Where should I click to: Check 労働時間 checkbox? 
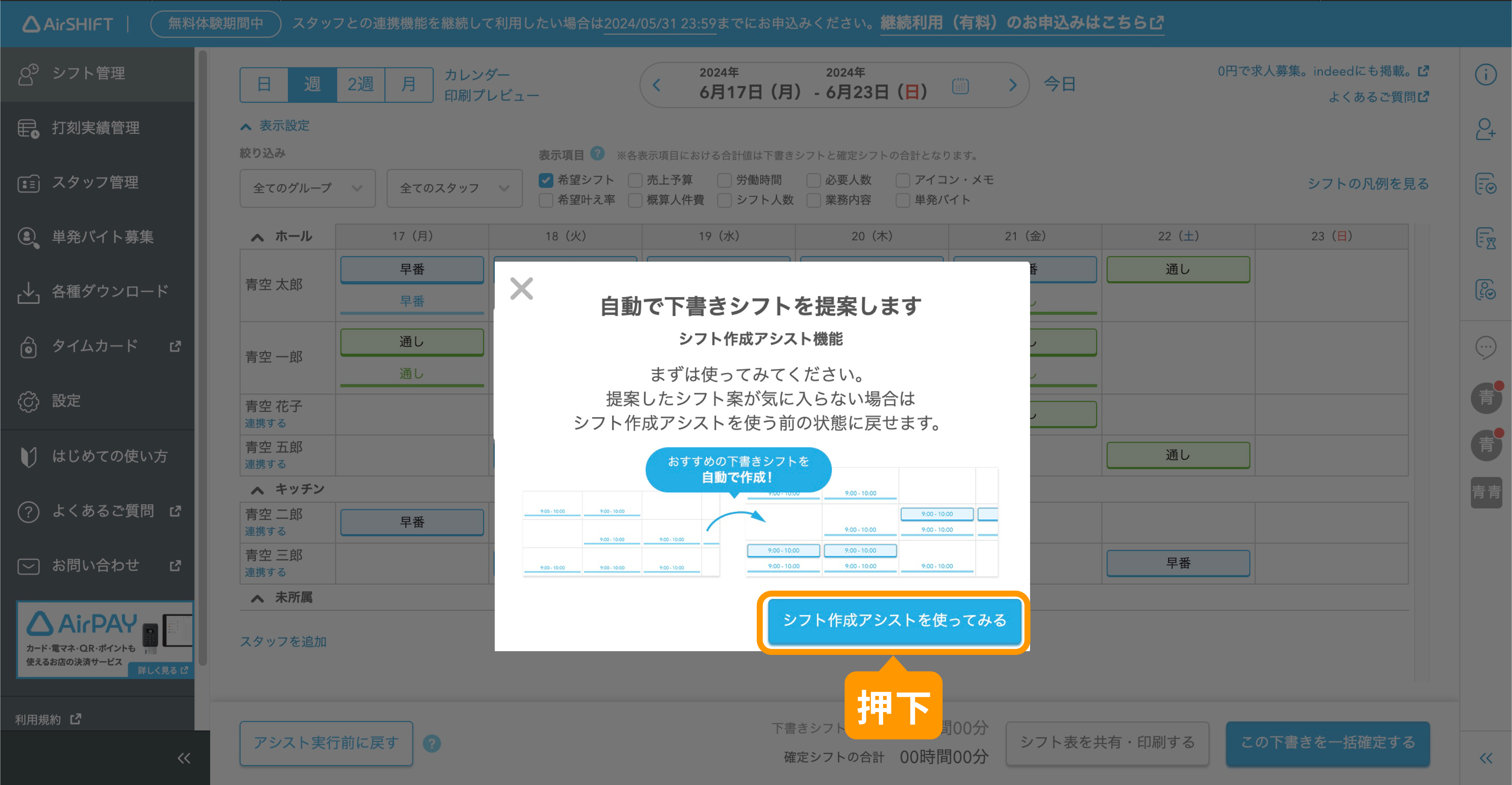coord(724,180)
